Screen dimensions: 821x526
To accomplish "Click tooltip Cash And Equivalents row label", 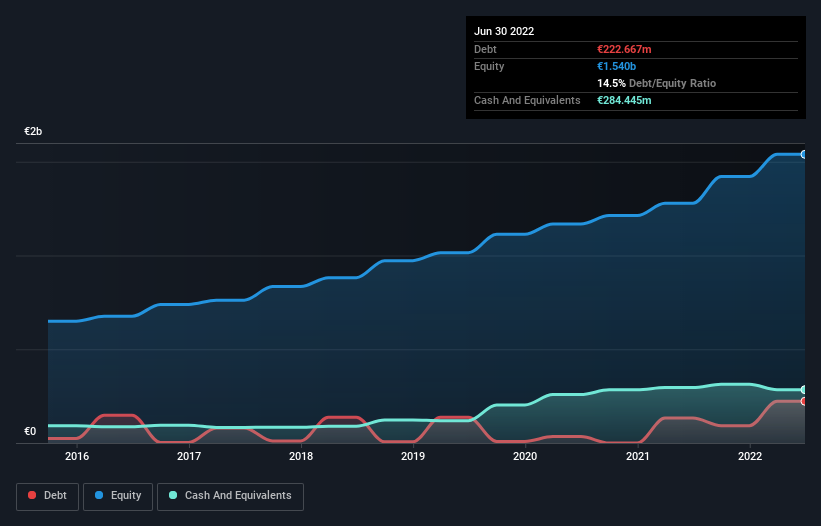I will point(527,100).
